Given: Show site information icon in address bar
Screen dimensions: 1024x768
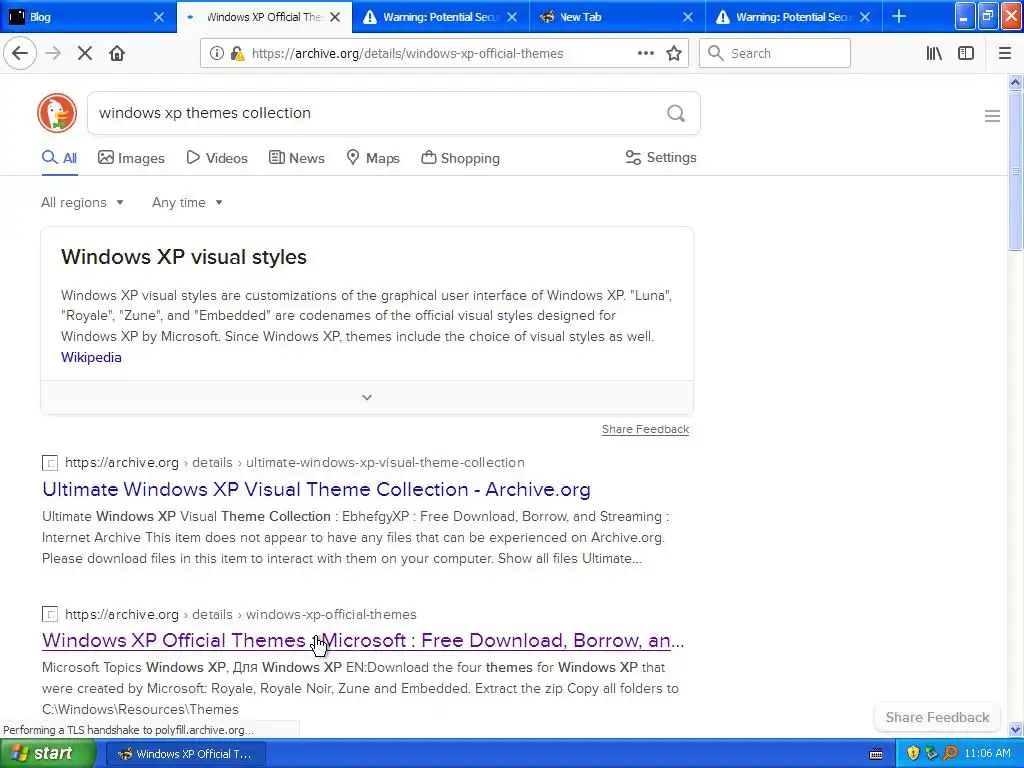Looking at the screenshot, I should (216, 54).
